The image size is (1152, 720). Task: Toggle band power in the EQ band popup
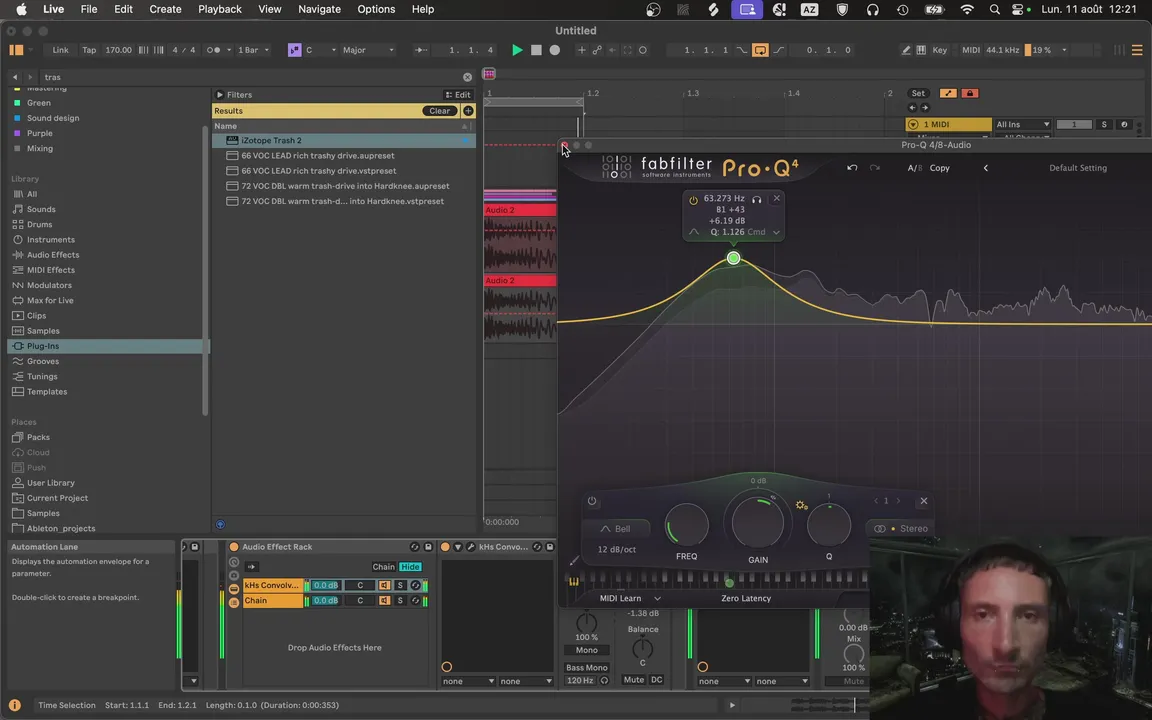tap(693, 200)
